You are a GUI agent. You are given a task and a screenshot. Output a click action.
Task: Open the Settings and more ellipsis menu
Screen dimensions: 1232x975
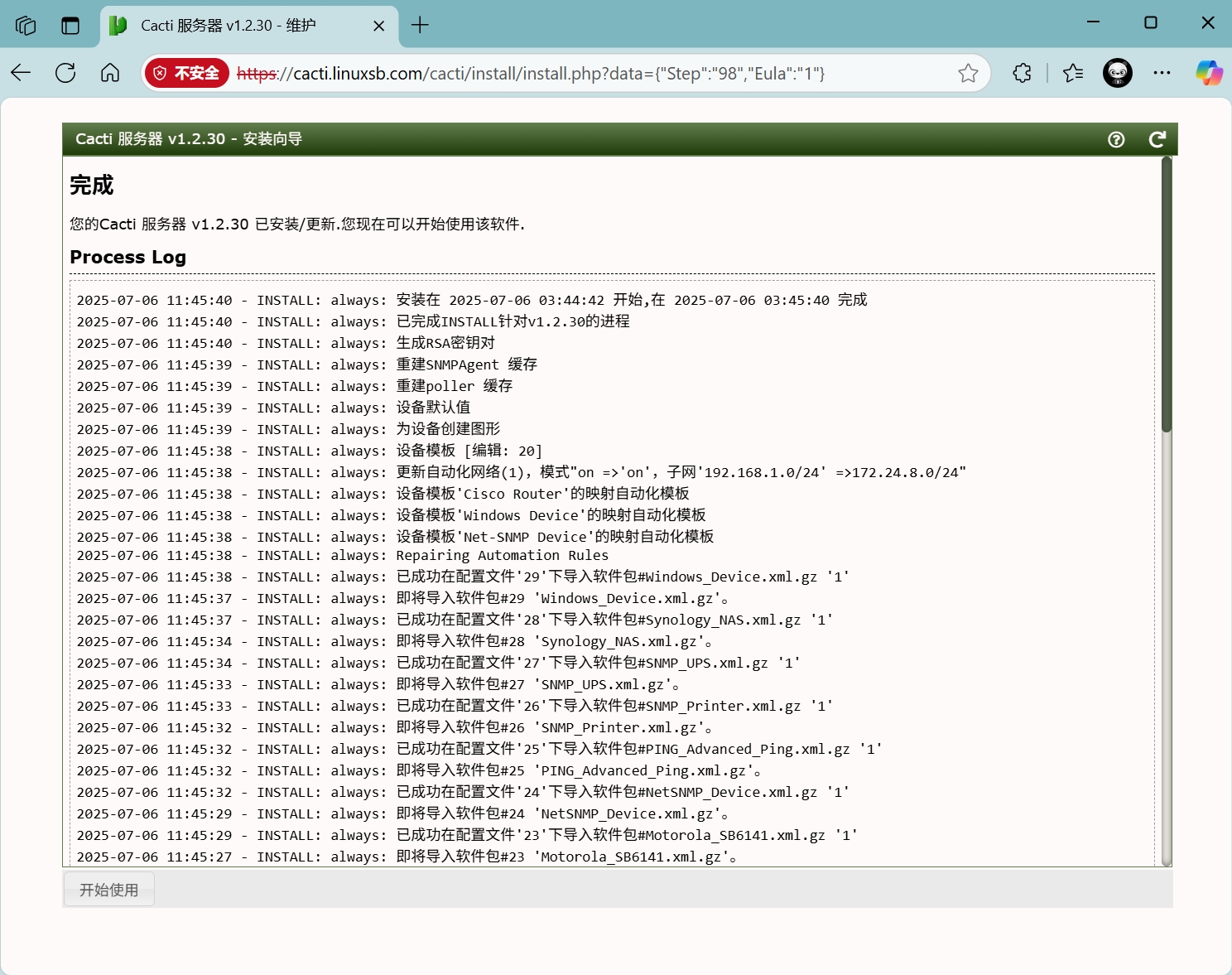coord(1162,73)
